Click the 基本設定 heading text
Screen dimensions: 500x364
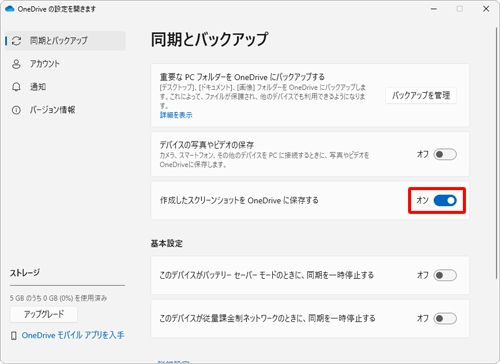167,244
